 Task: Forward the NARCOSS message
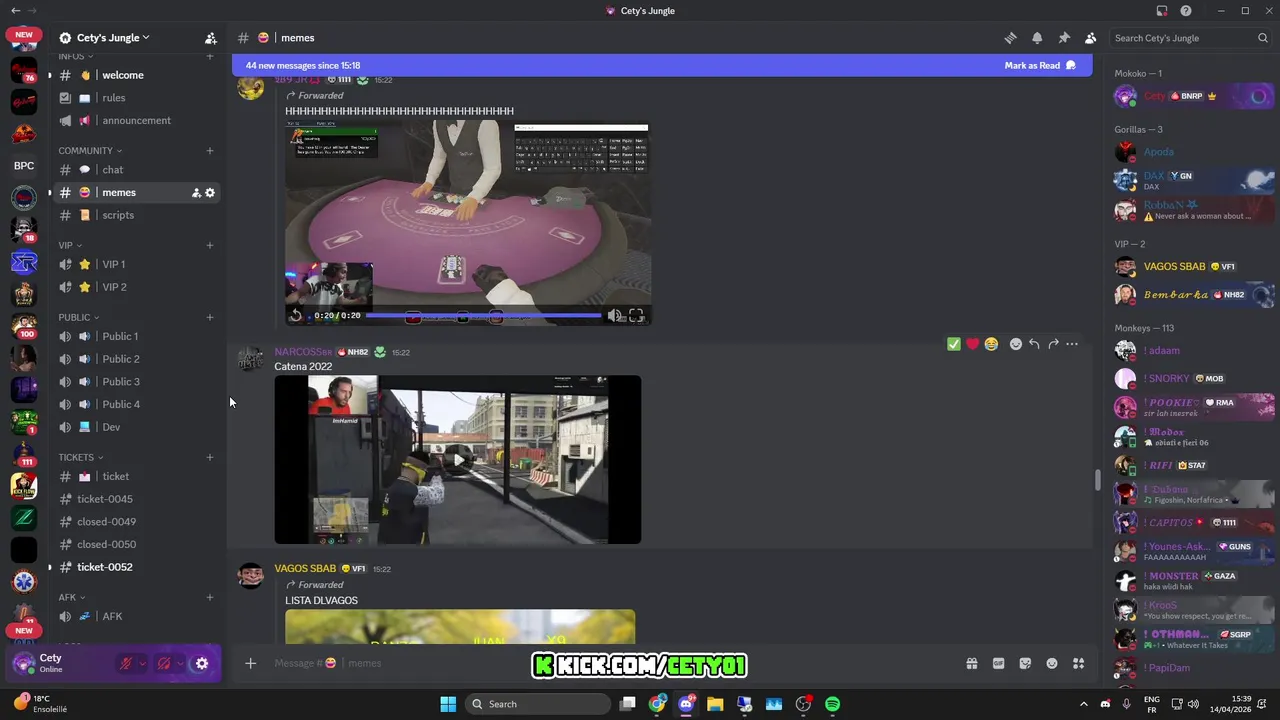(x=1053, y=344)
